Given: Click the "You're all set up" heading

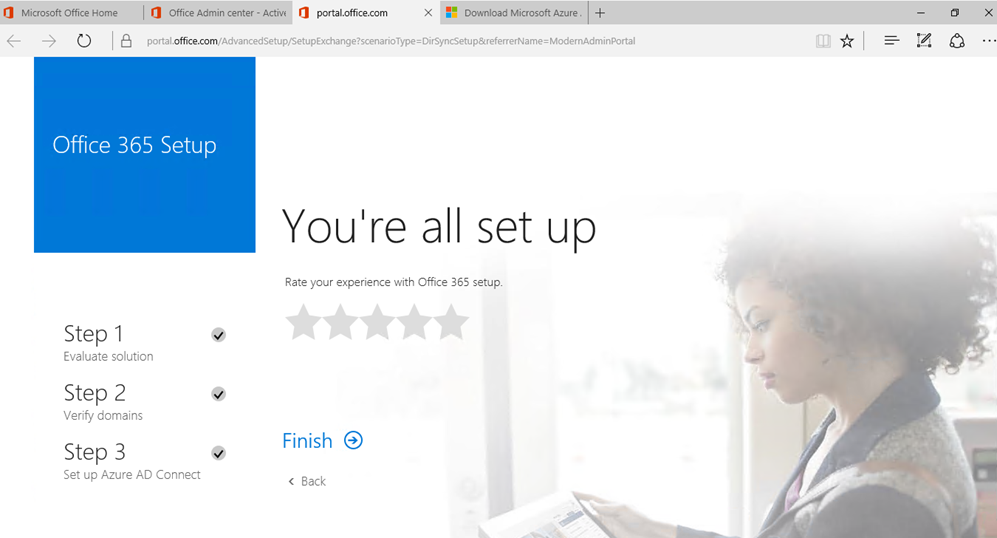Looking at the screenshot, I should (439, 227).
